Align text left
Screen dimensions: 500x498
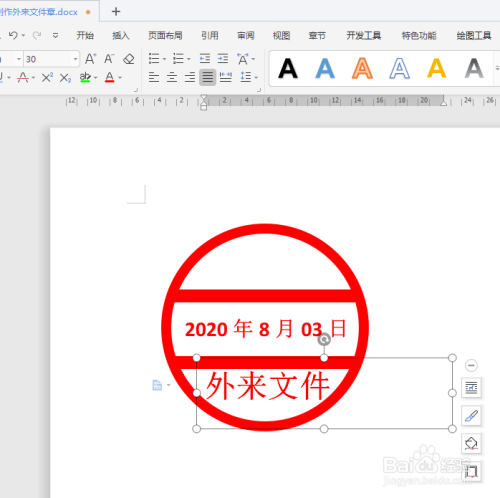[154, 77]
